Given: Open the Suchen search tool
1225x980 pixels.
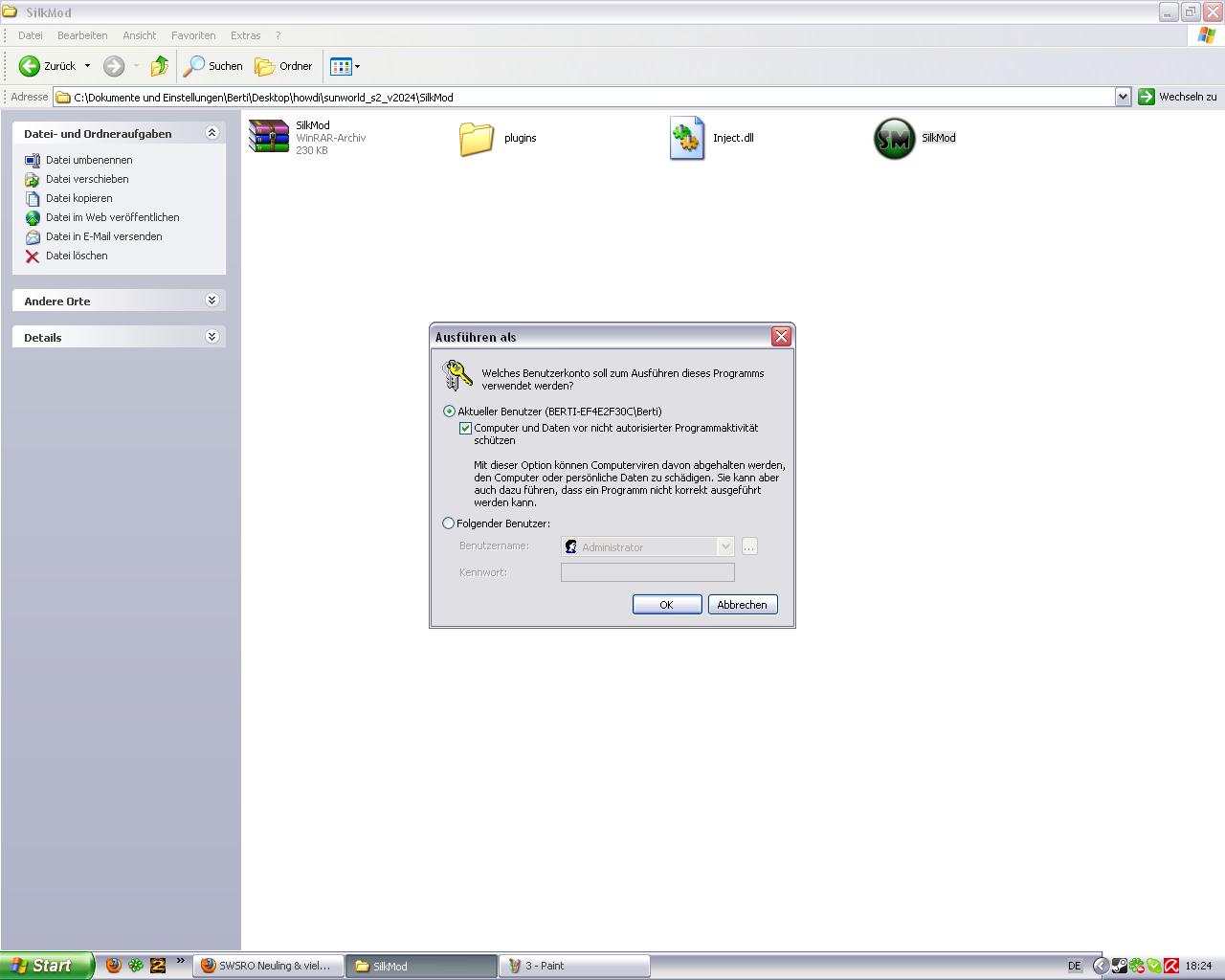Looking at the screenshot, I should pos(213,66).
